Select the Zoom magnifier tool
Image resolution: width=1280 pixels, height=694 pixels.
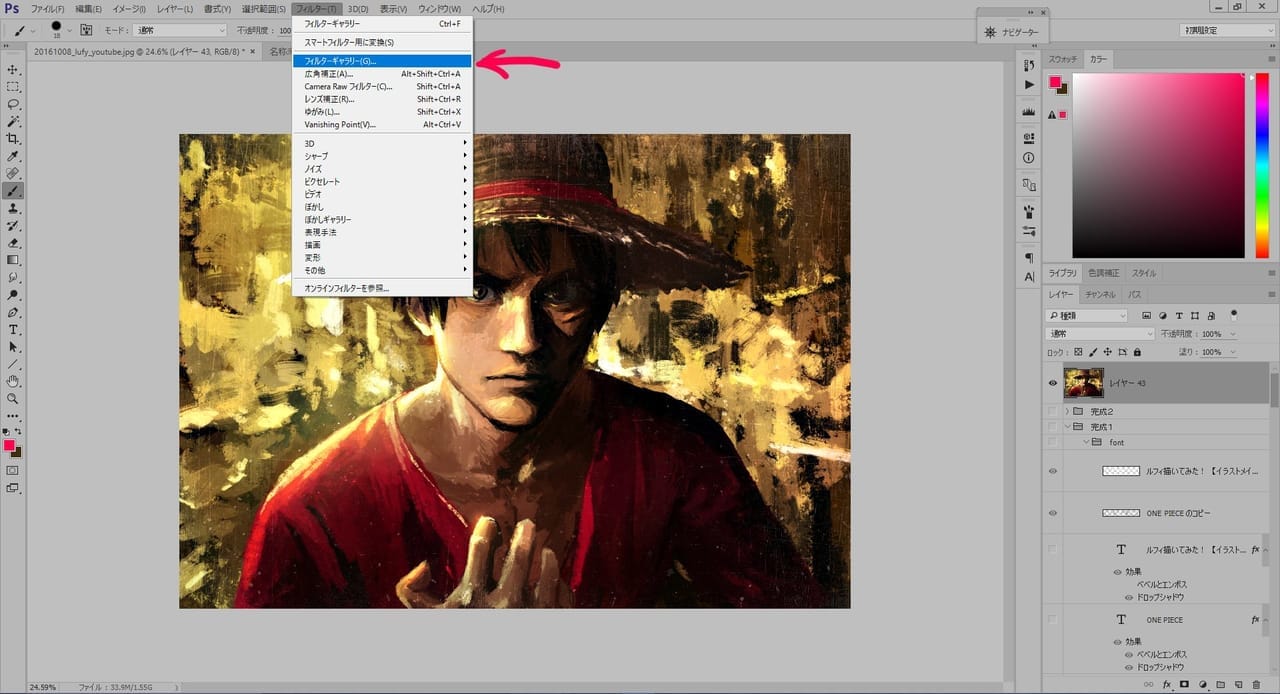13,398
